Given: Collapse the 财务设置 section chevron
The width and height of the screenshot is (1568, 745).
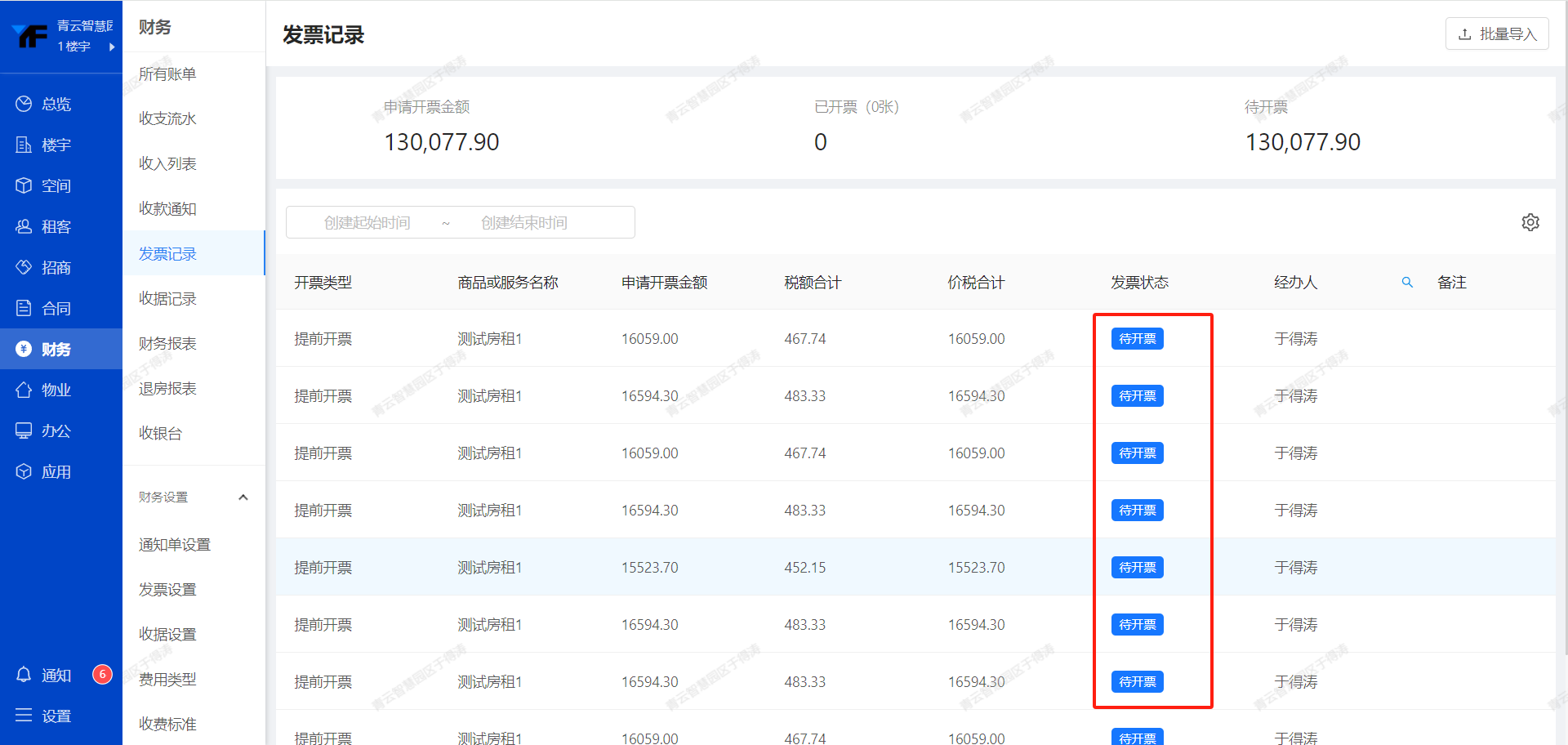Looking at the screenshot, I should click(x=243, y=497).
